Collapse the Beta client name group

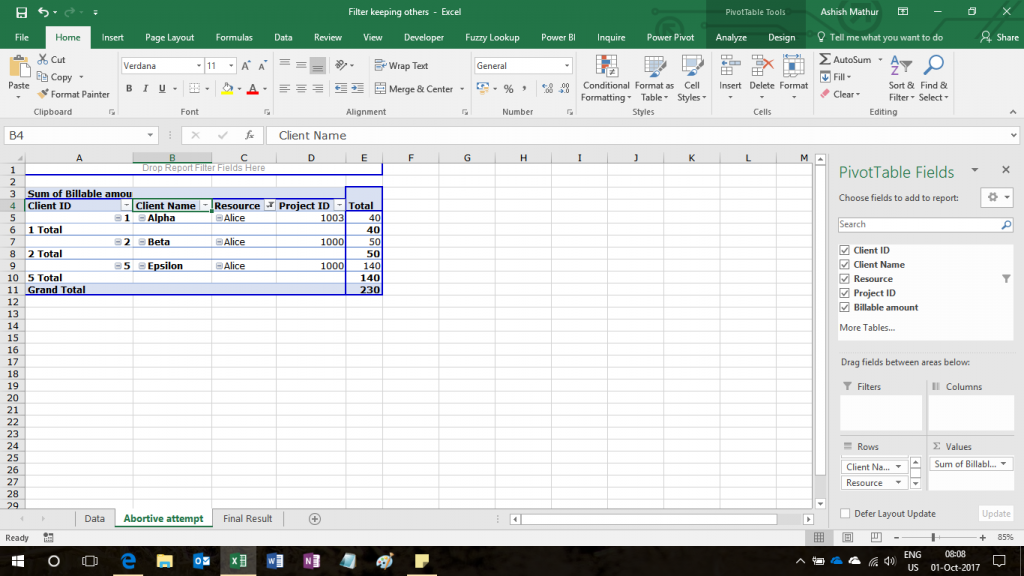tap(142, 242)
